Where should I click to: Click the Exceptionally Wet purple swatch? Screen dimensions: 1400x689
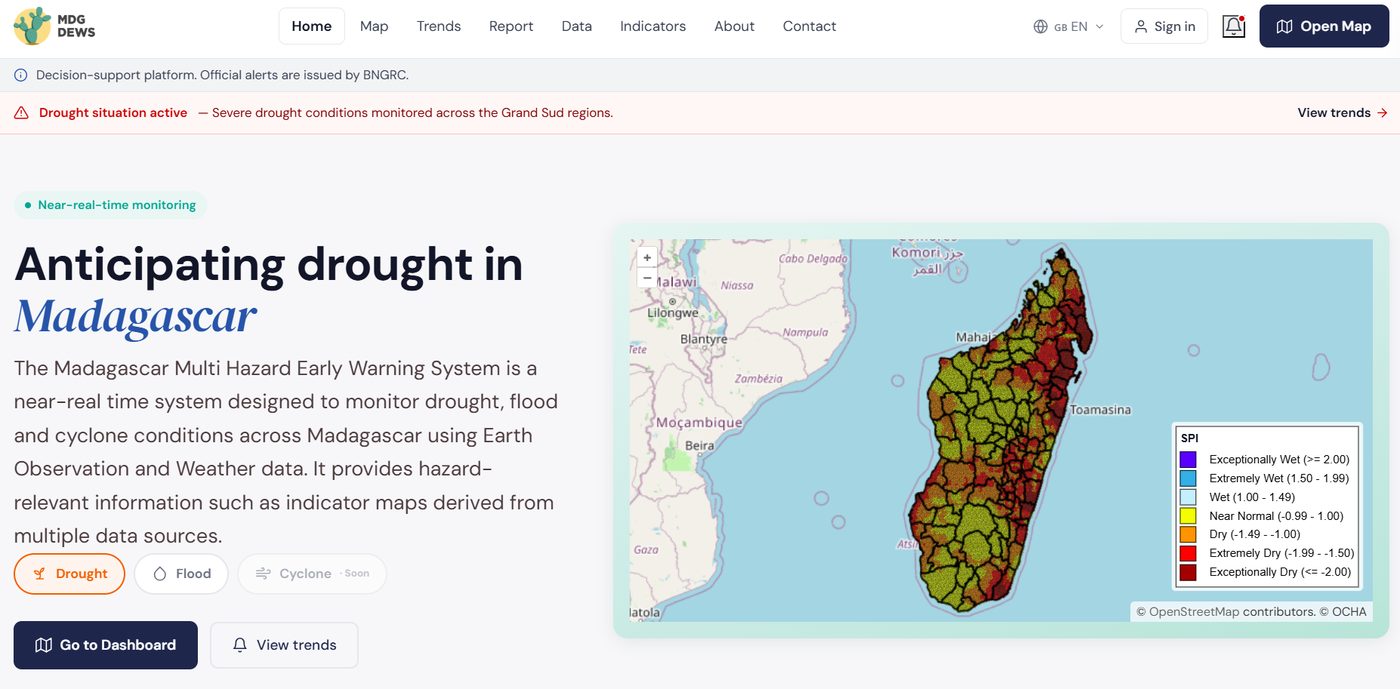(x=1188, y=460)
